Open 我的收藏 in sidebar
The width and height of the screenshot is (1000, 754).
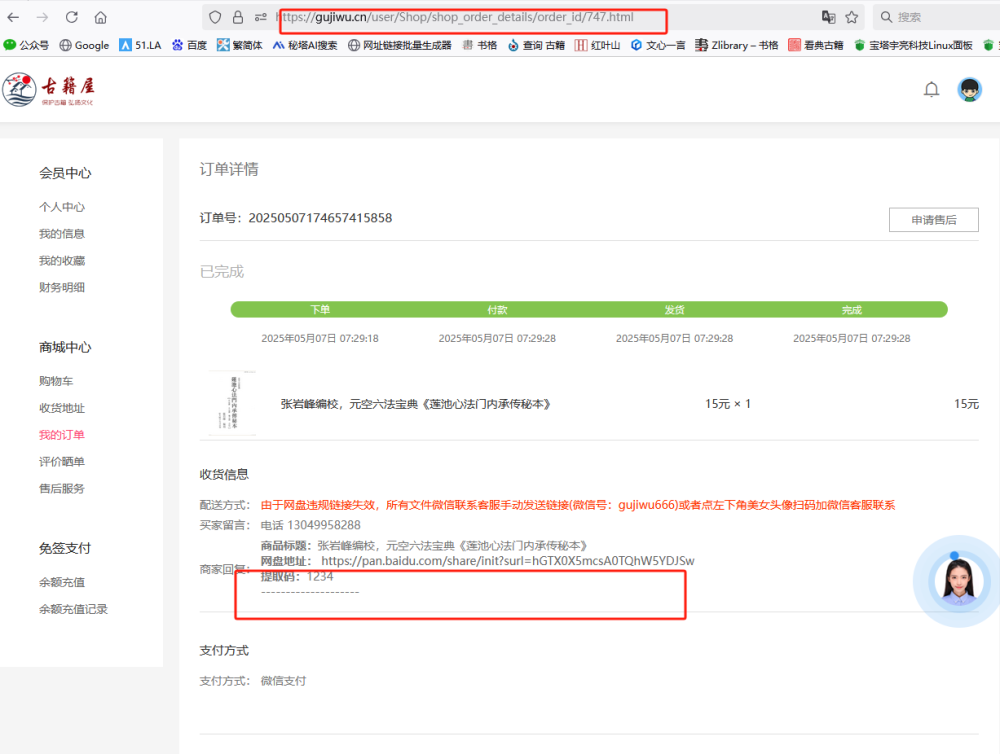click(62, 260)
